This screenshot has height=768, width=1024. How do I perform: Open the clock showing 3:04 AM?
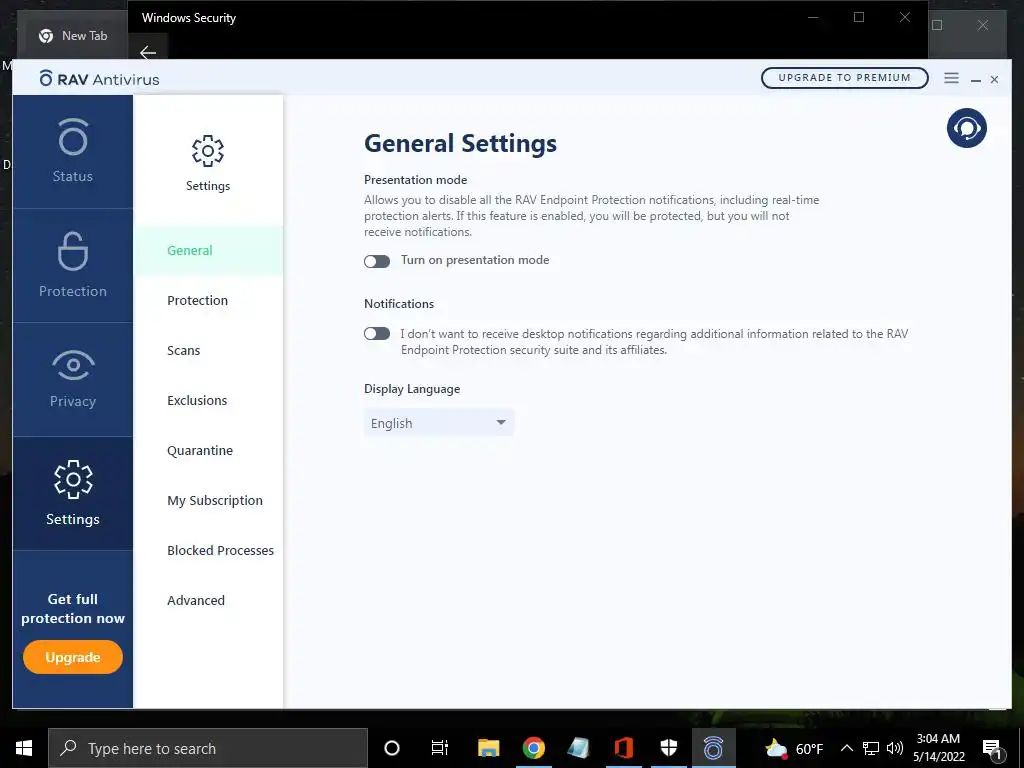[x=938, y=748]
